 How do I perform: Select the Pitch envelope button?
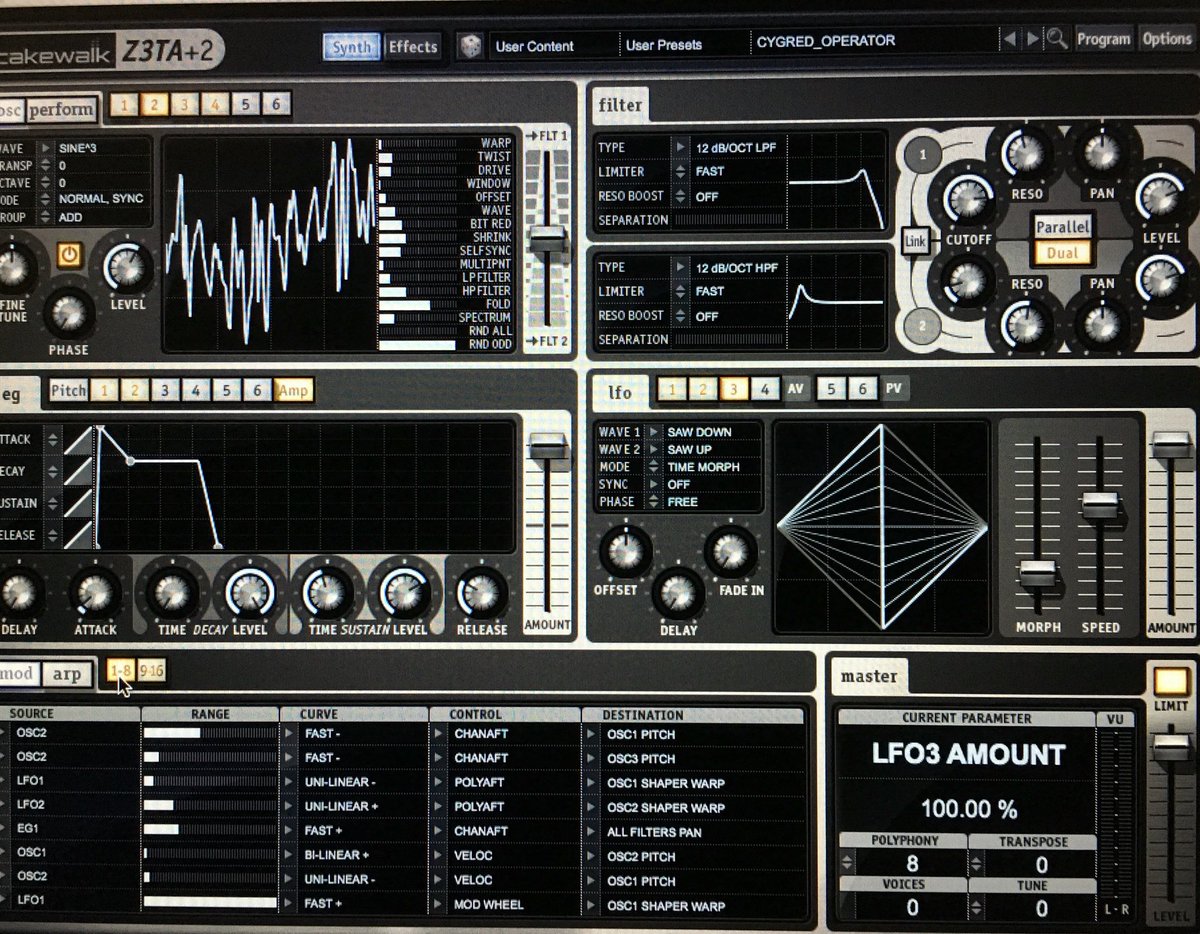tap(69, 391)
